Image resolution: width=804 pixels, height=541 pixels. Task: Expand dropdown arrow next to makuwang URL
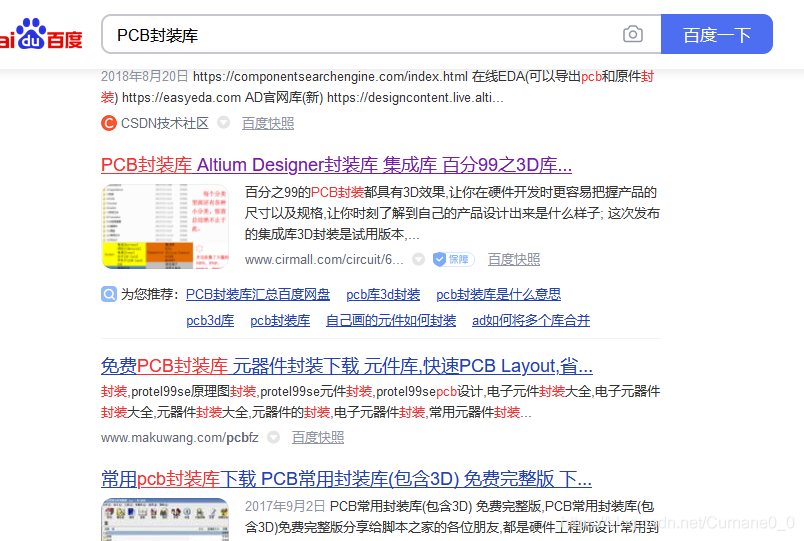[x=274, y=437]
